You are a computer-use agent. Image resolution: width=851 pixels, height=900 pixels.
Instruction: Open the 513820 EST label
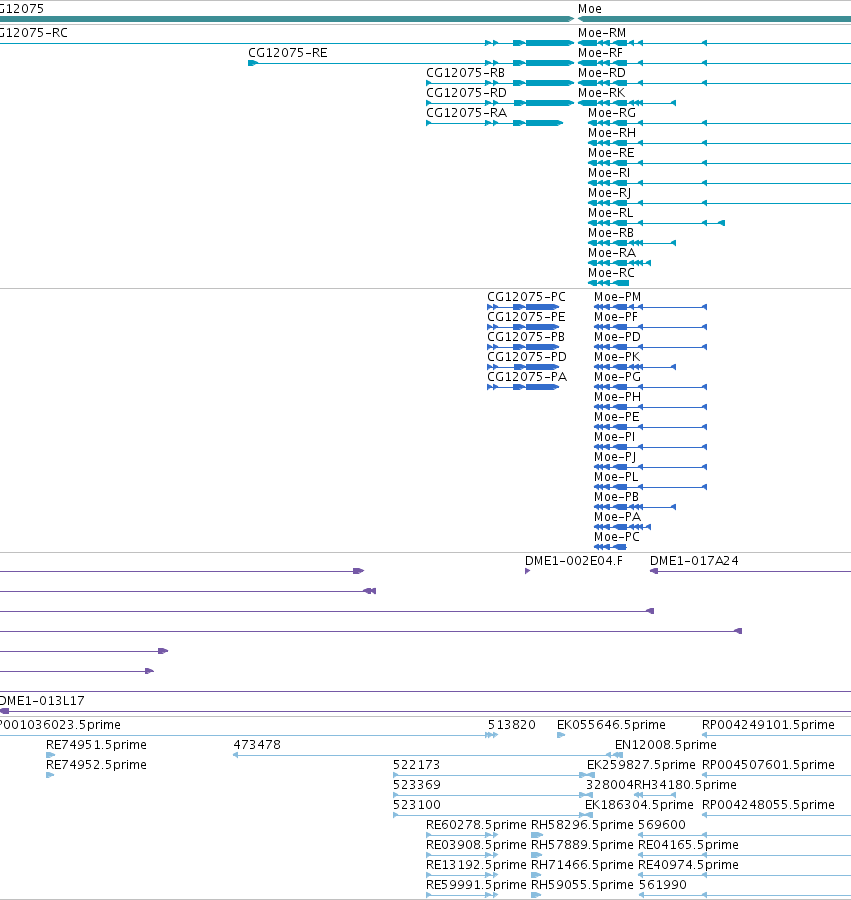pos(511,725)
